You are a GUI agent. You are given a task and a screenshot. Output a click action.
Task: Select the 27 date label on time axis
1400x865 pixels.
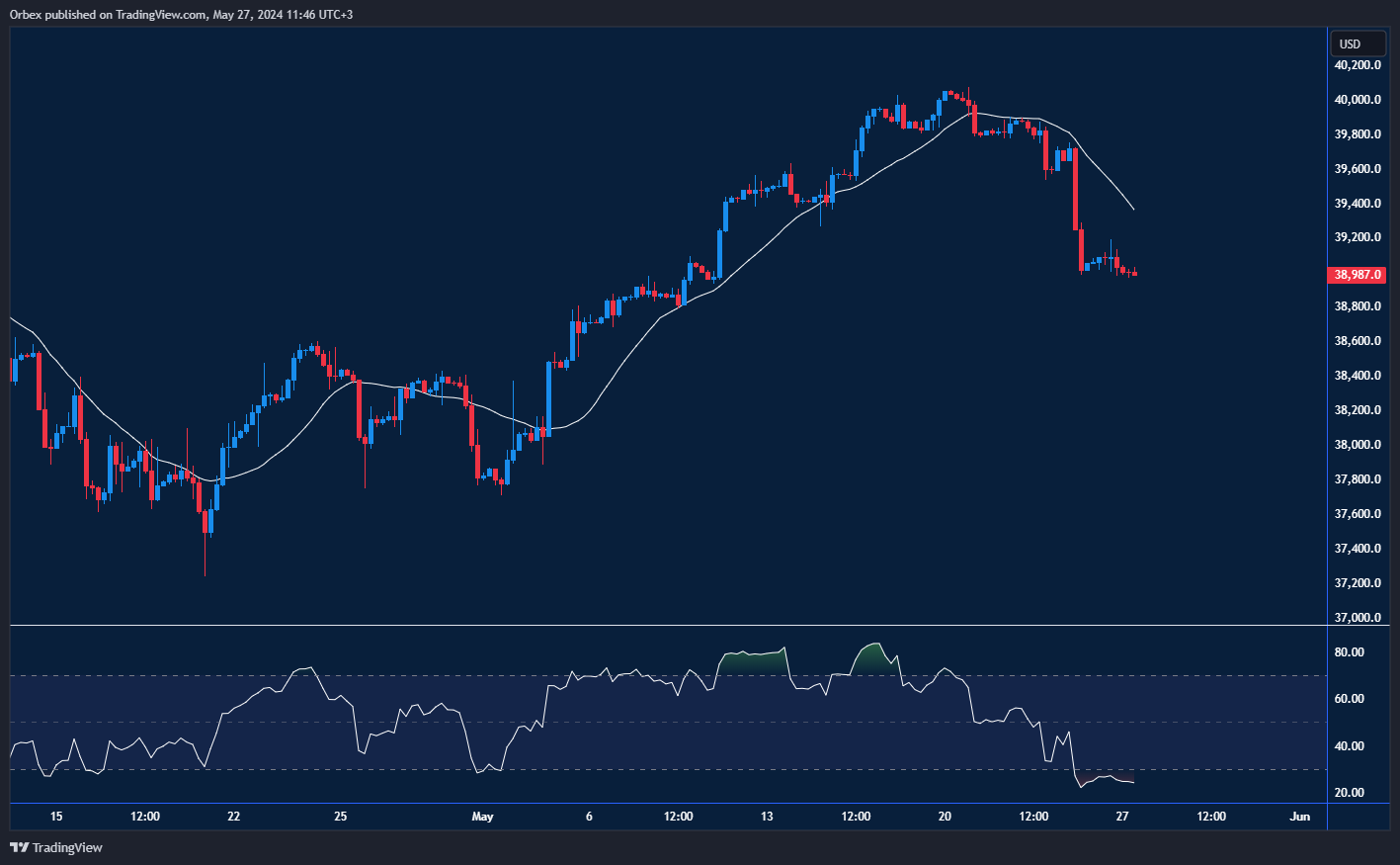[x=1122, y=817]
